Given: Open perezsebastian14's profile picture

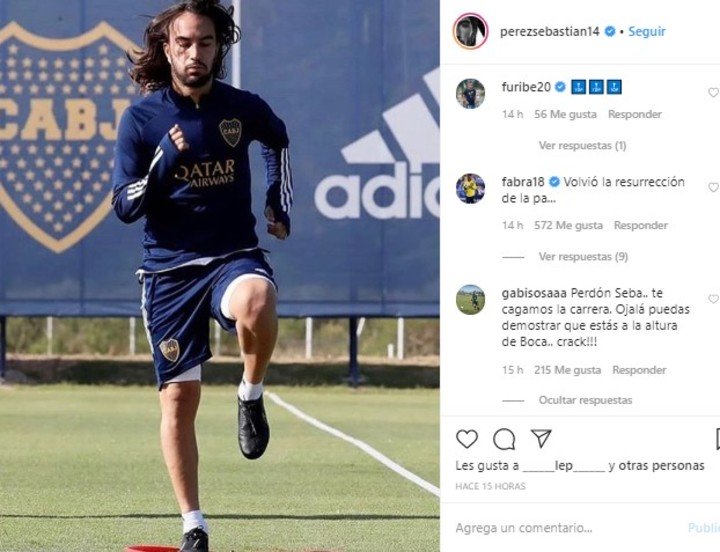Looking at the screenshot, I should click(470, 31).
